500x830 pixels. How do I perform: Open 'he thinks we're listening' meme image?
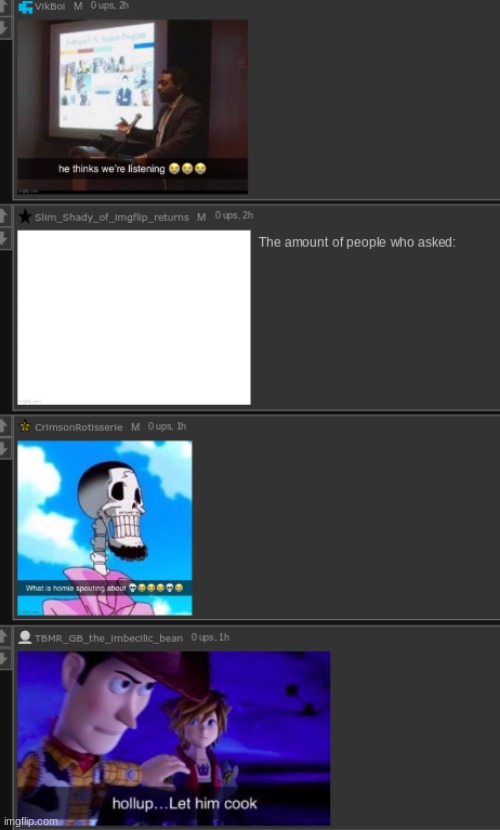pyautogui.click(x=133, y=106)
